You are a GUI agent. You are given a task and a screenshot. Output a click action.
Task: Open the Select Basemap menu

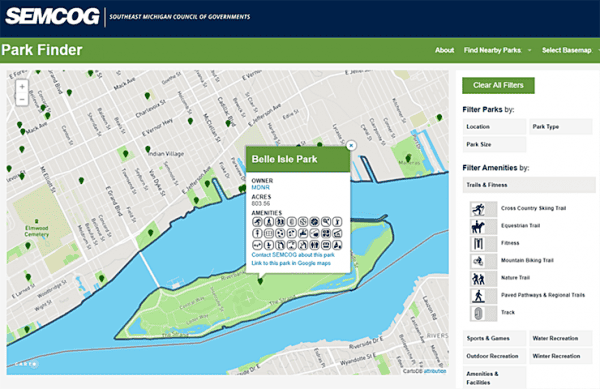569,50
